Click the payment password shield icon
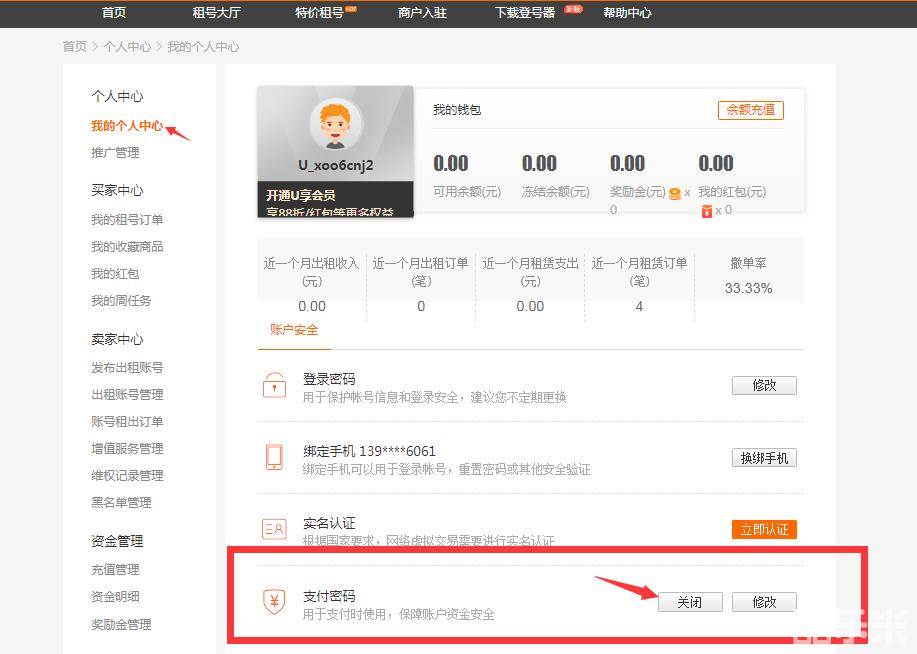The width and height of the screenshot is (917, 654). tap(274, 601)
